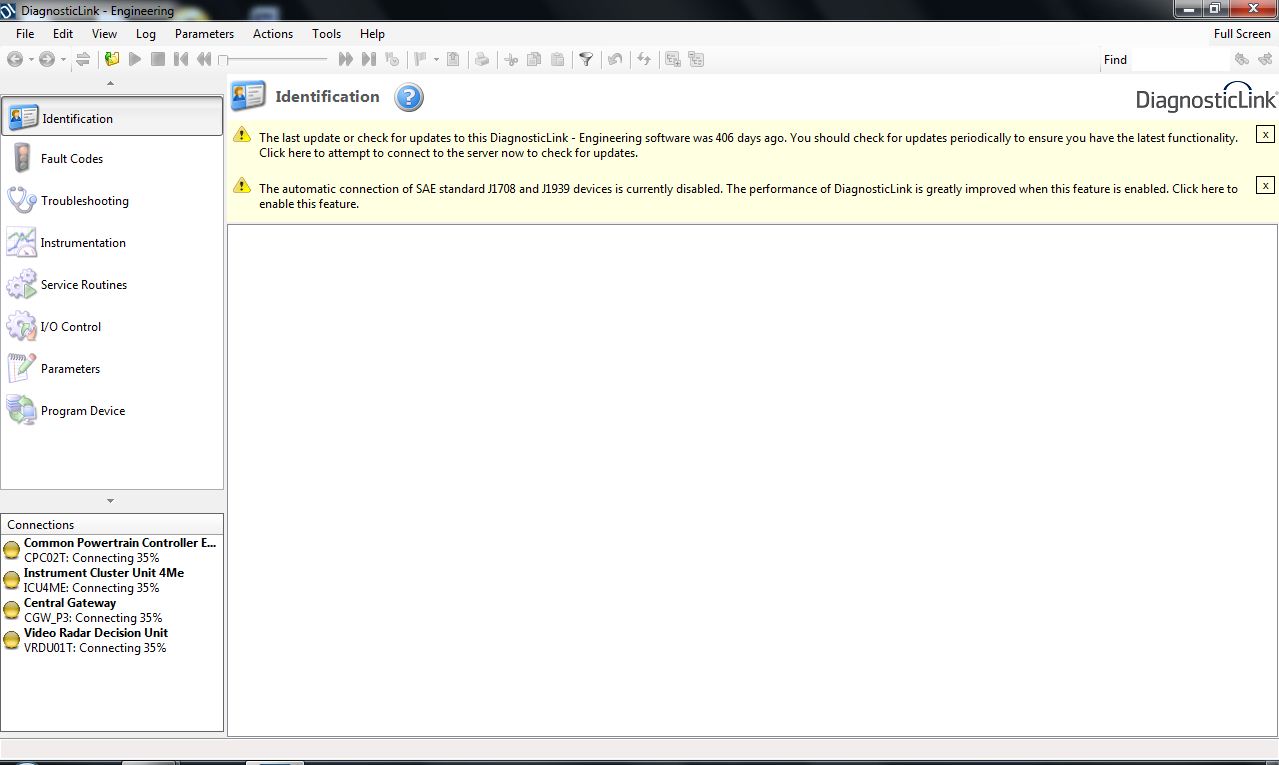Viewport: 1279px width, 765px height.
Task: Open the I/O Control panel
Action: pyautogui.click(x=112, y=327)
